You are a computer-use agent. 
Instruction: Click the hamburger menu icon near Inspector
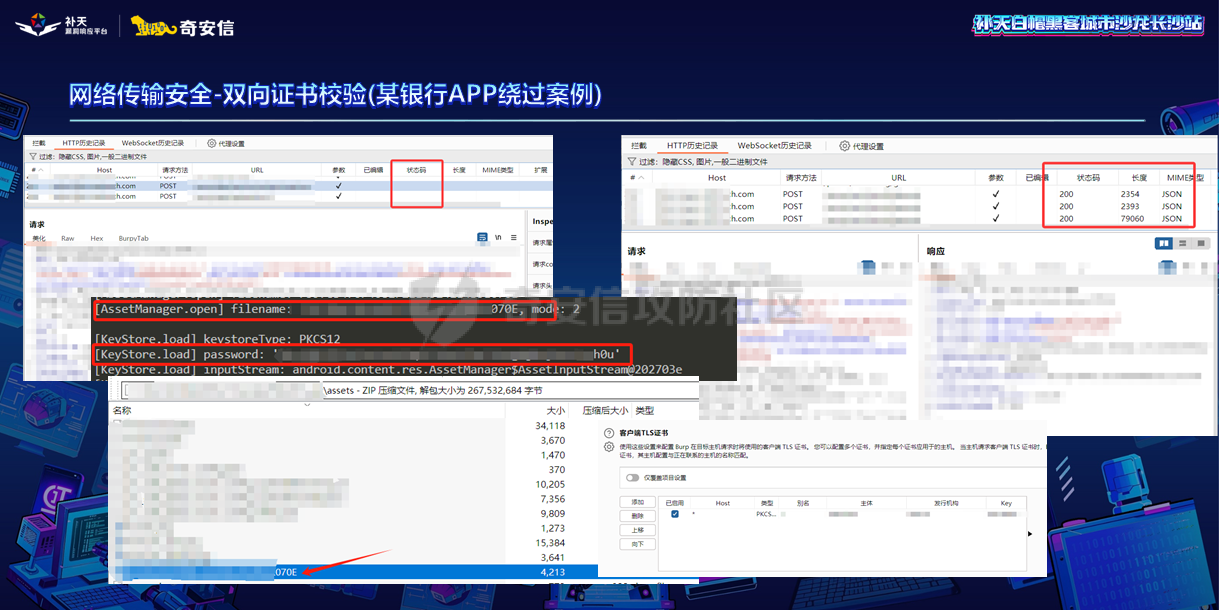514,237
